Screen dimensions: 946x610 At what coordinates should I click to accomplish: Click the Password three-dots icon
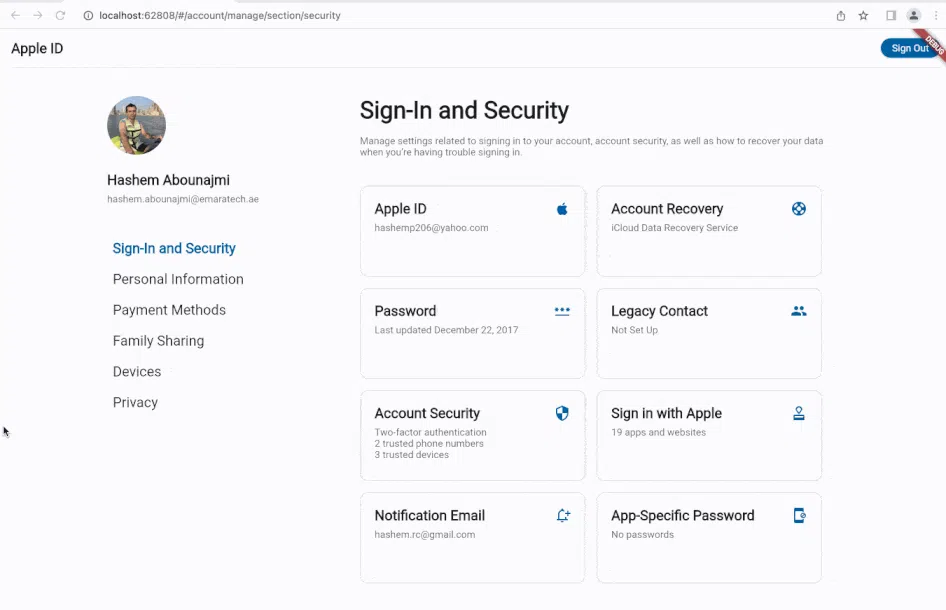click(562, 311)
